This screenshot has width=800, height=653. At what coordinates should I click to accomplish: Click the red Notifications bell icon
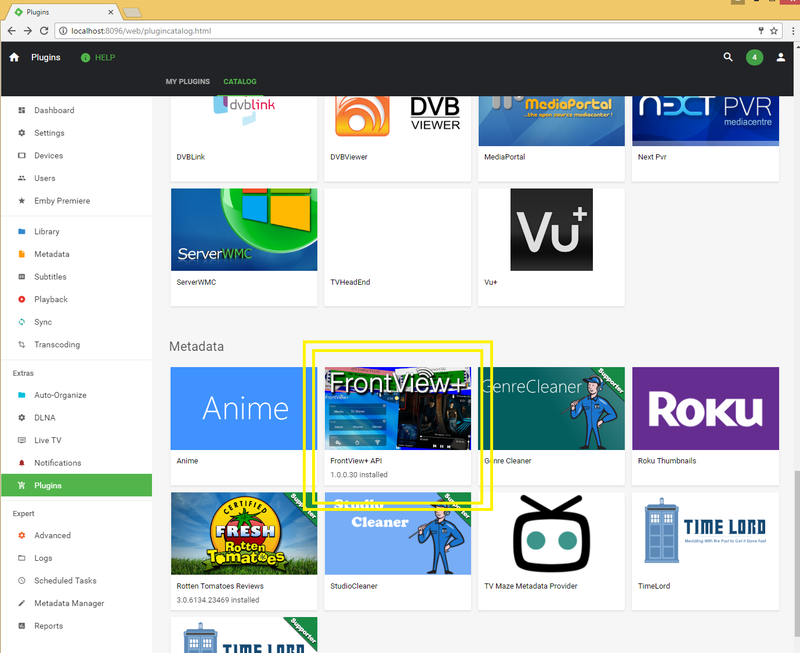click(x=21, y=463)
